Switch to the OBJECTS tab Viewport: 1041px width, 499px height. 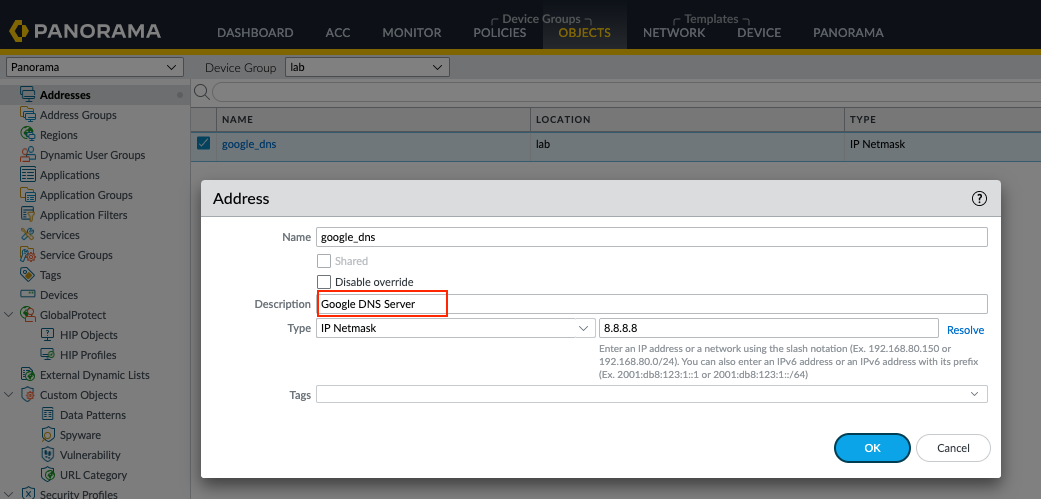[x=584, y=33]
